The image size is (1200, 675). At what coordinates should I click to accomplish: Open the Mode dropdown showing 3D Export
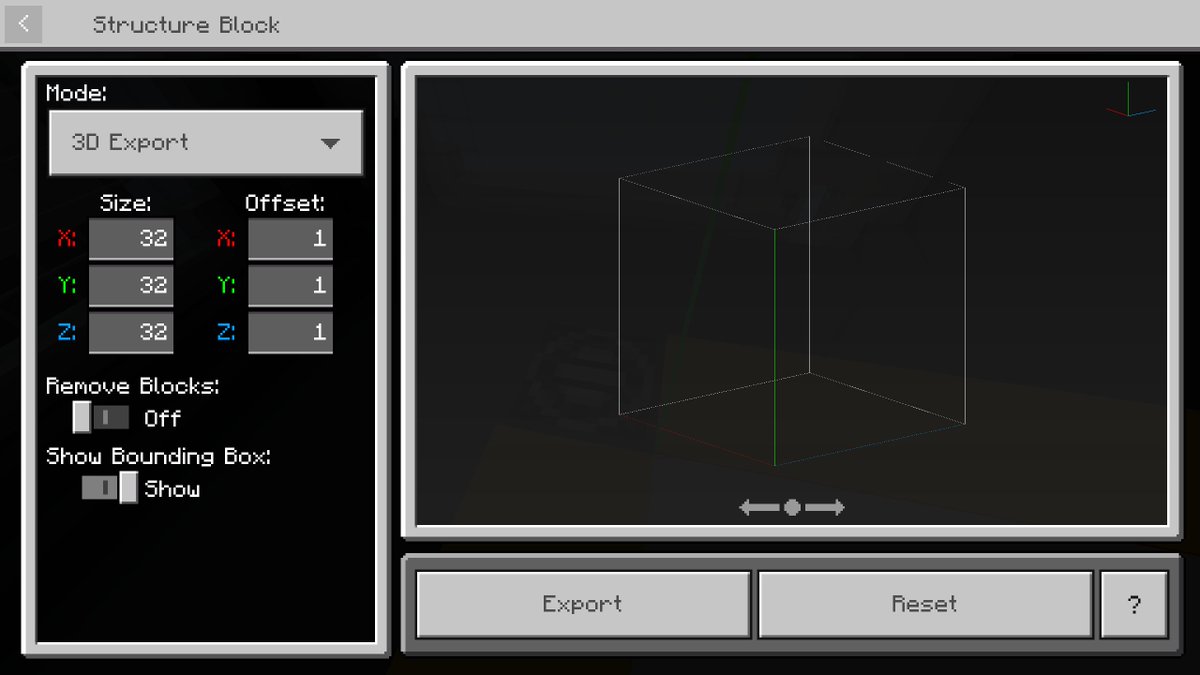click(206, 143)
